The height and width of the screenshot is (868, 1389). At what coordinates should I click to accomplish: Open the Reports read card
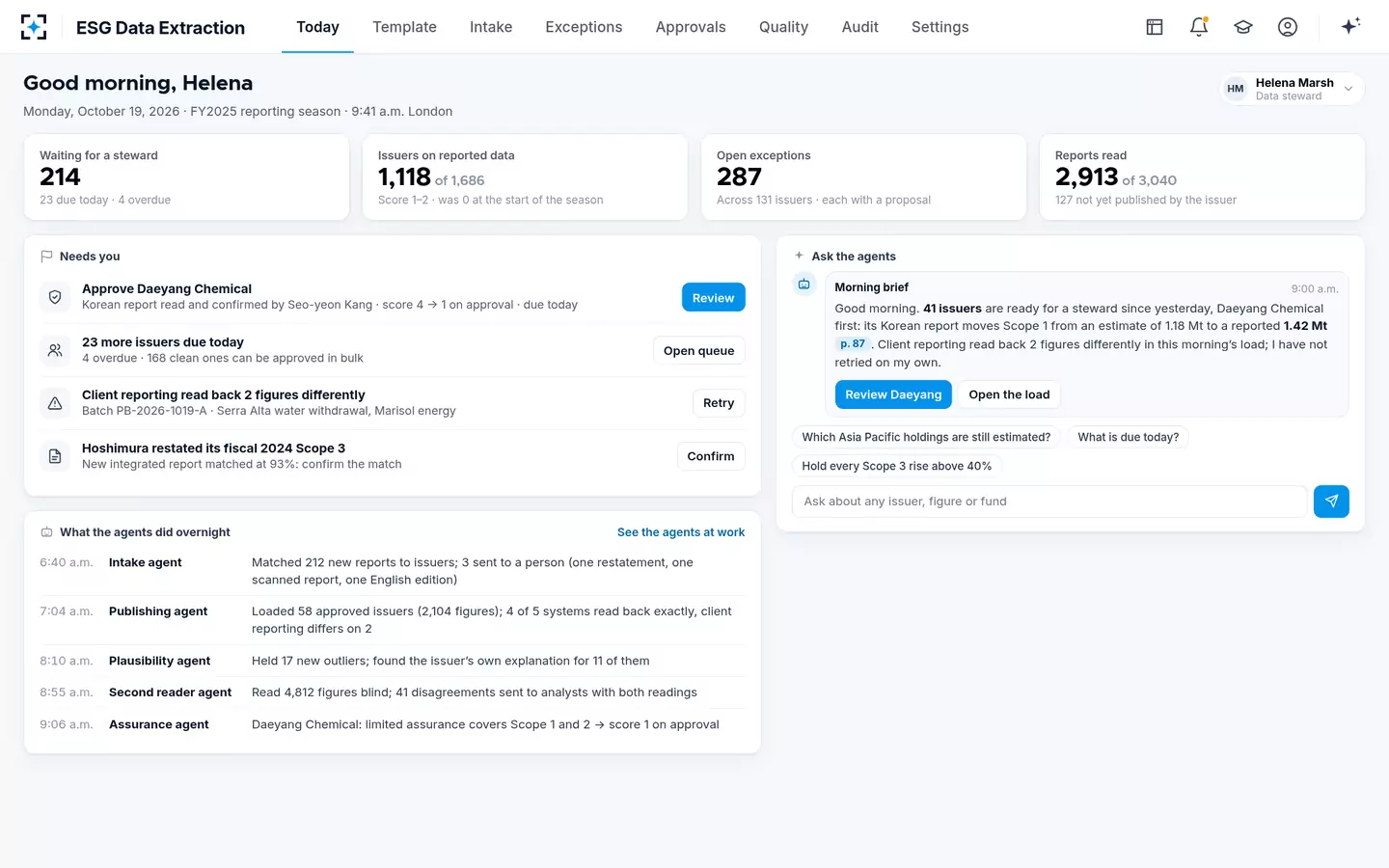pos(1202,177)
